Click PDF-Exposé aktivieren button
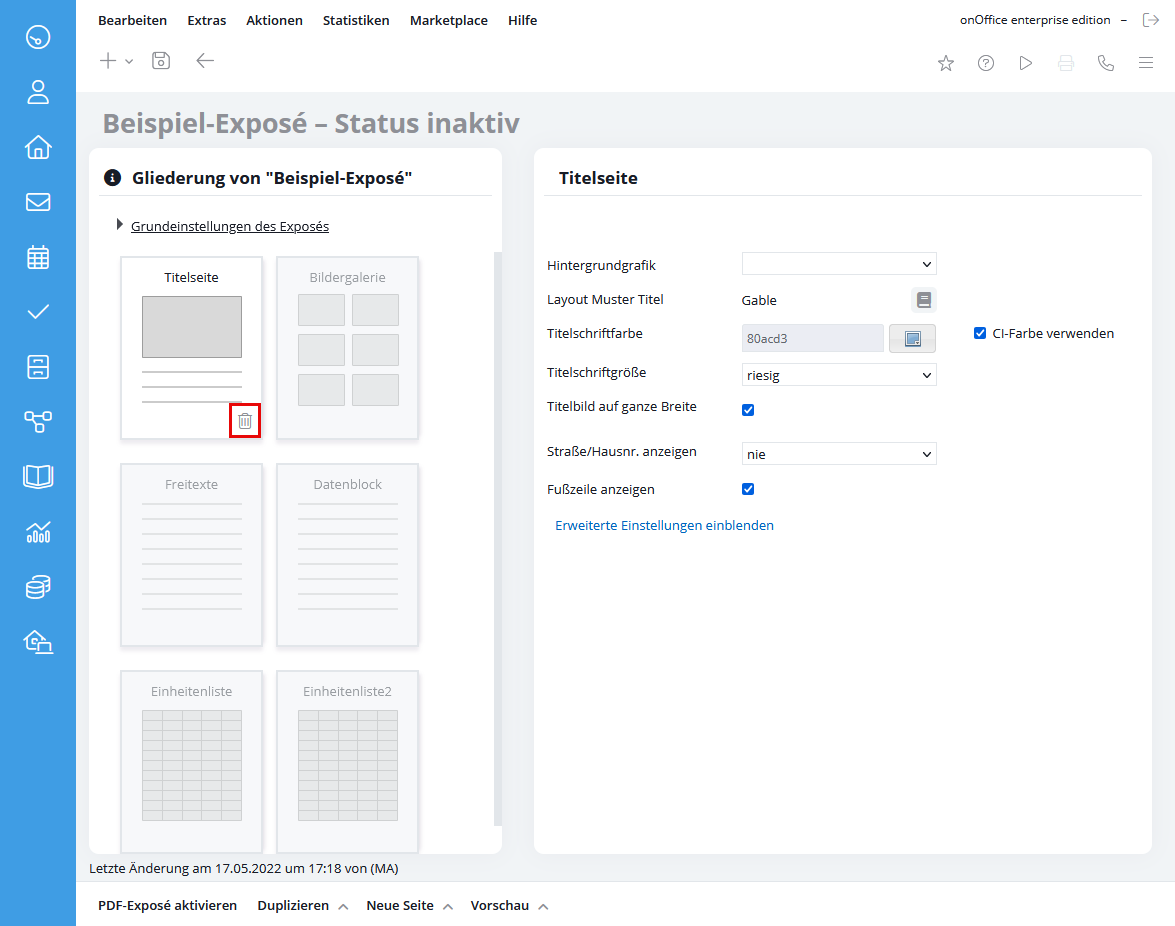Viewport: 1175px width, 926px height. (x=167, y=905)
